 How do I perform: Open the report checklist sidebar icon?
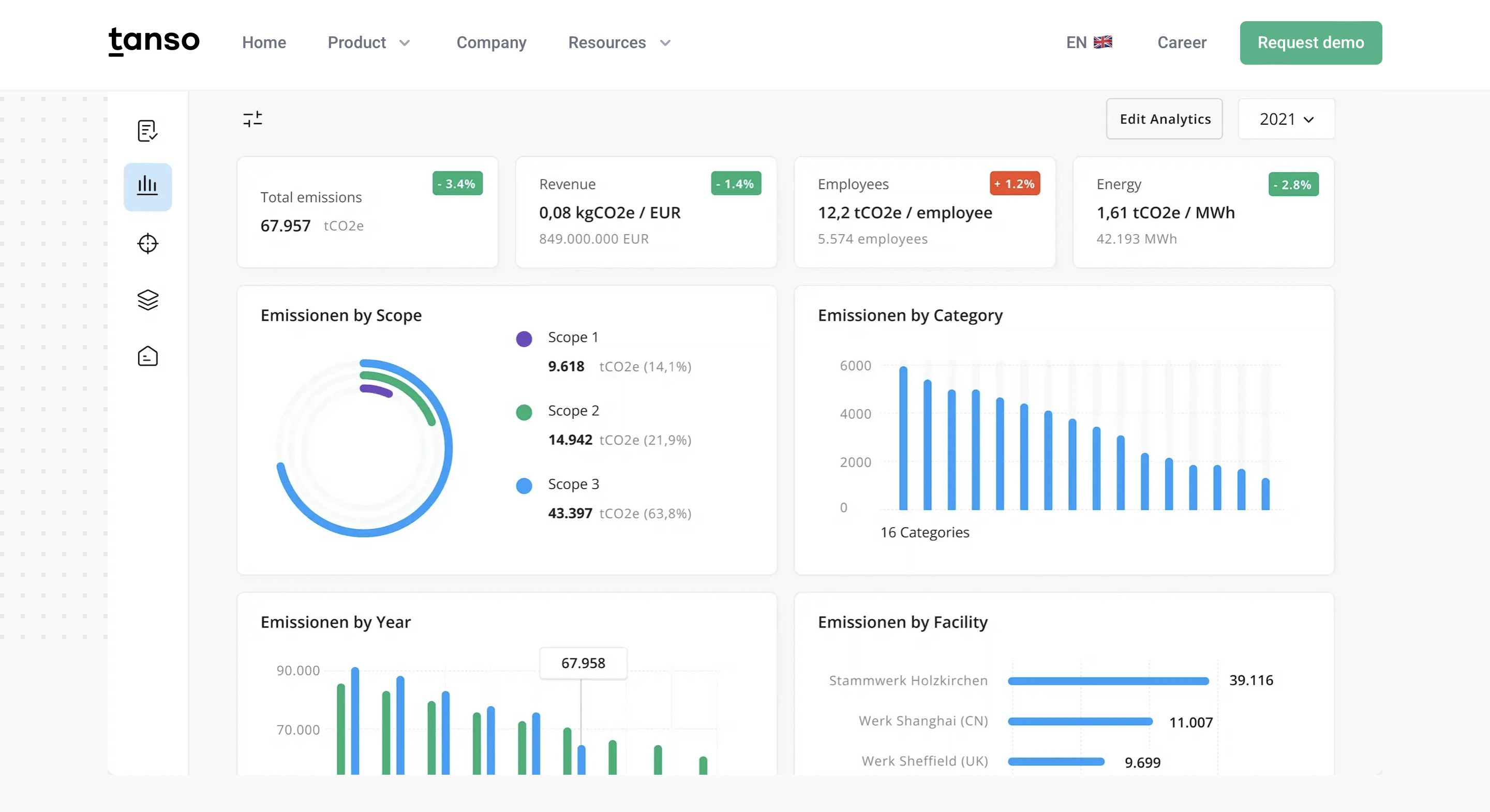pyautogui.click(x=147, y=131)
